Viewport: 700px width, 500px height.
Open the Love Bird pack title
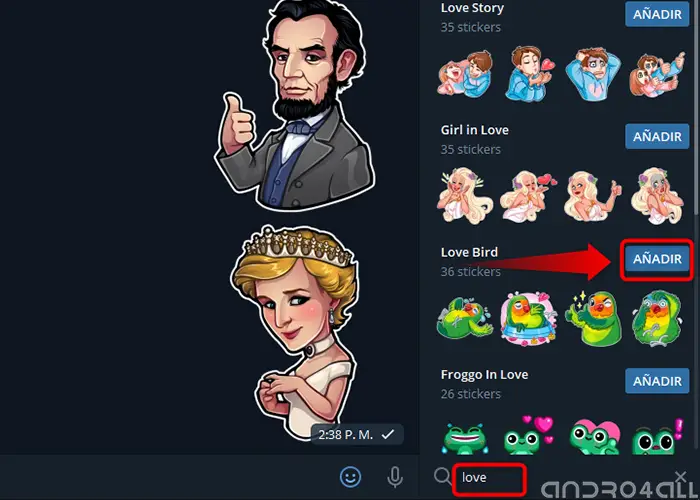coord(469,252)
